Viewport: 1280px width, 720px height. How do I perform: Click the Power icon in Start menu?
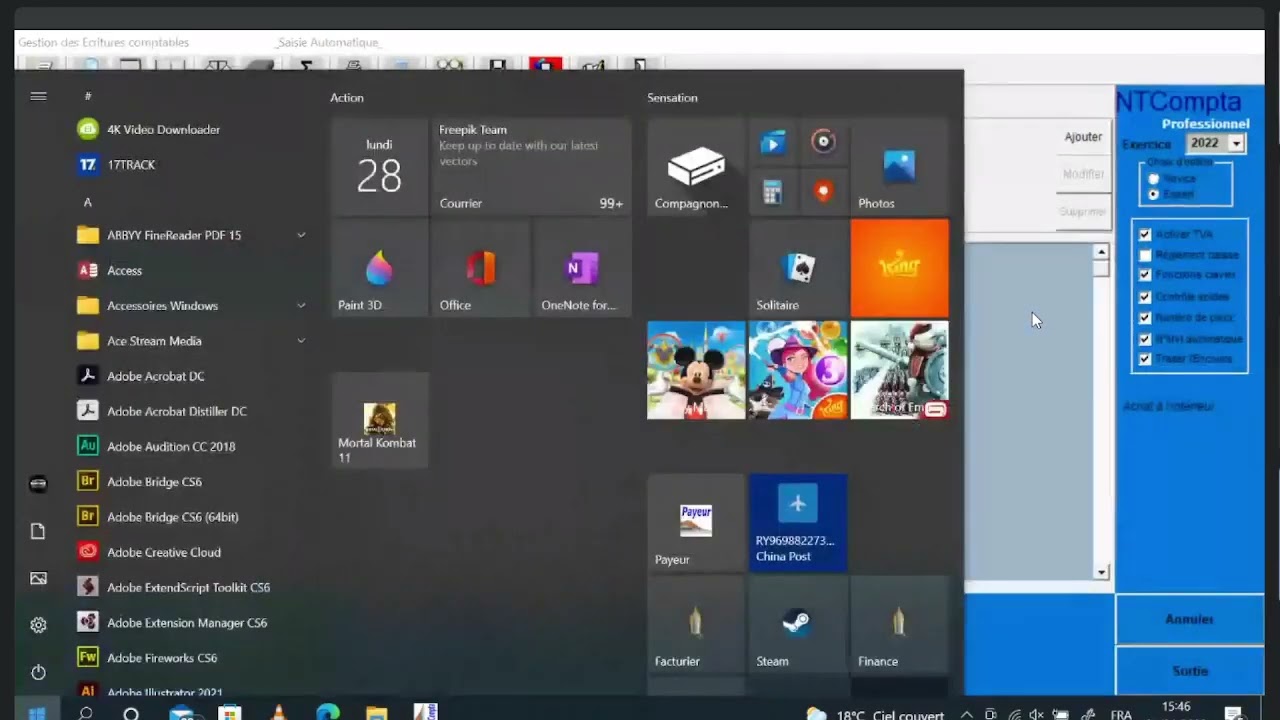[38, 672]
